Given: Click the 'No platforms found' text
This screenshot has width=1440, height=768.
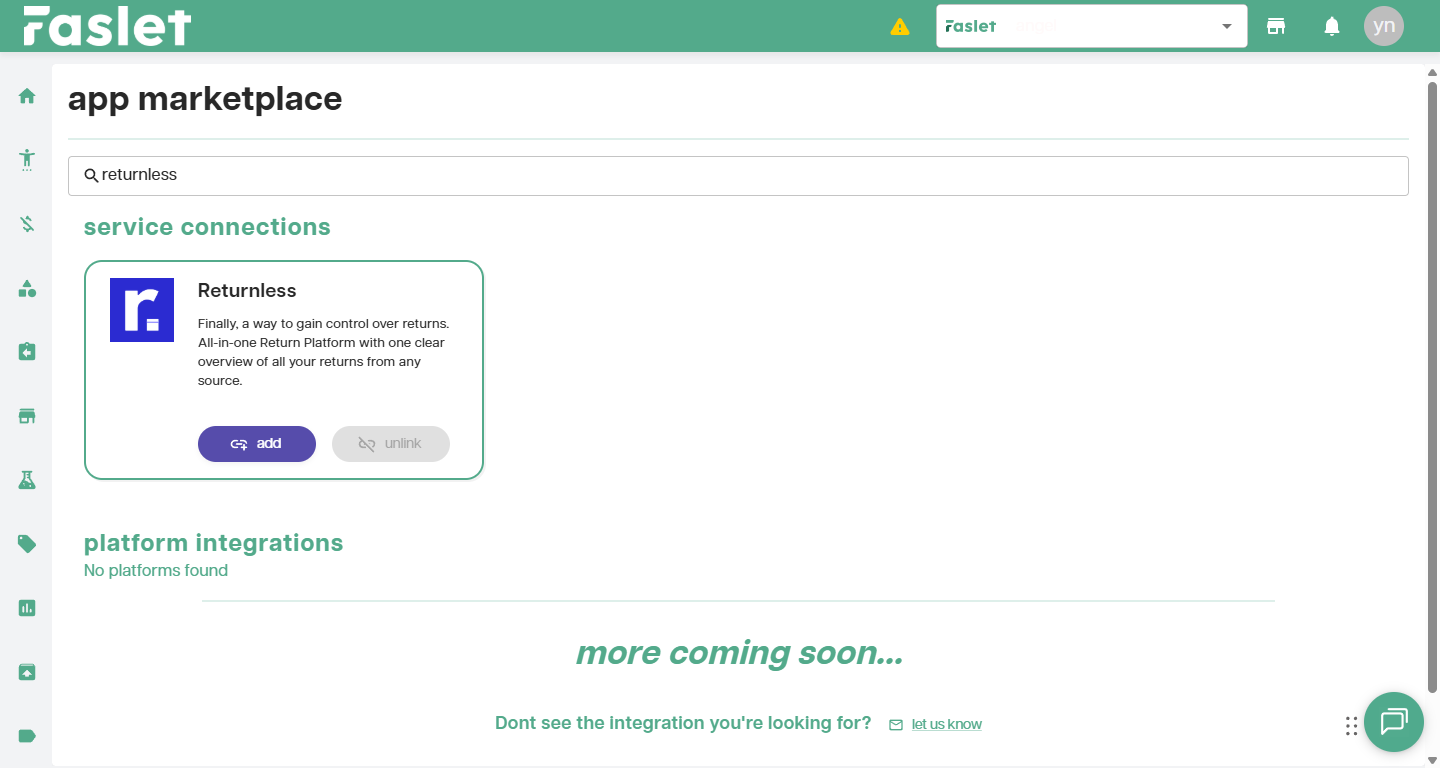Looking at the screenshot, I should pos(156,571).
